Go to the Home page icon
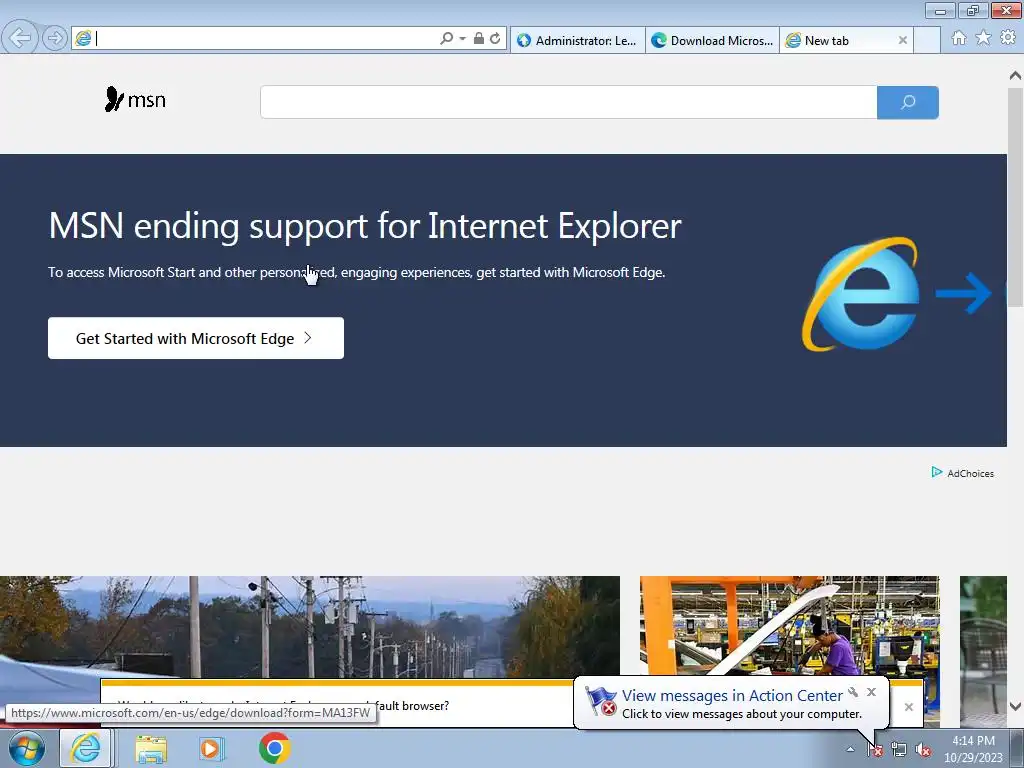 959,38
